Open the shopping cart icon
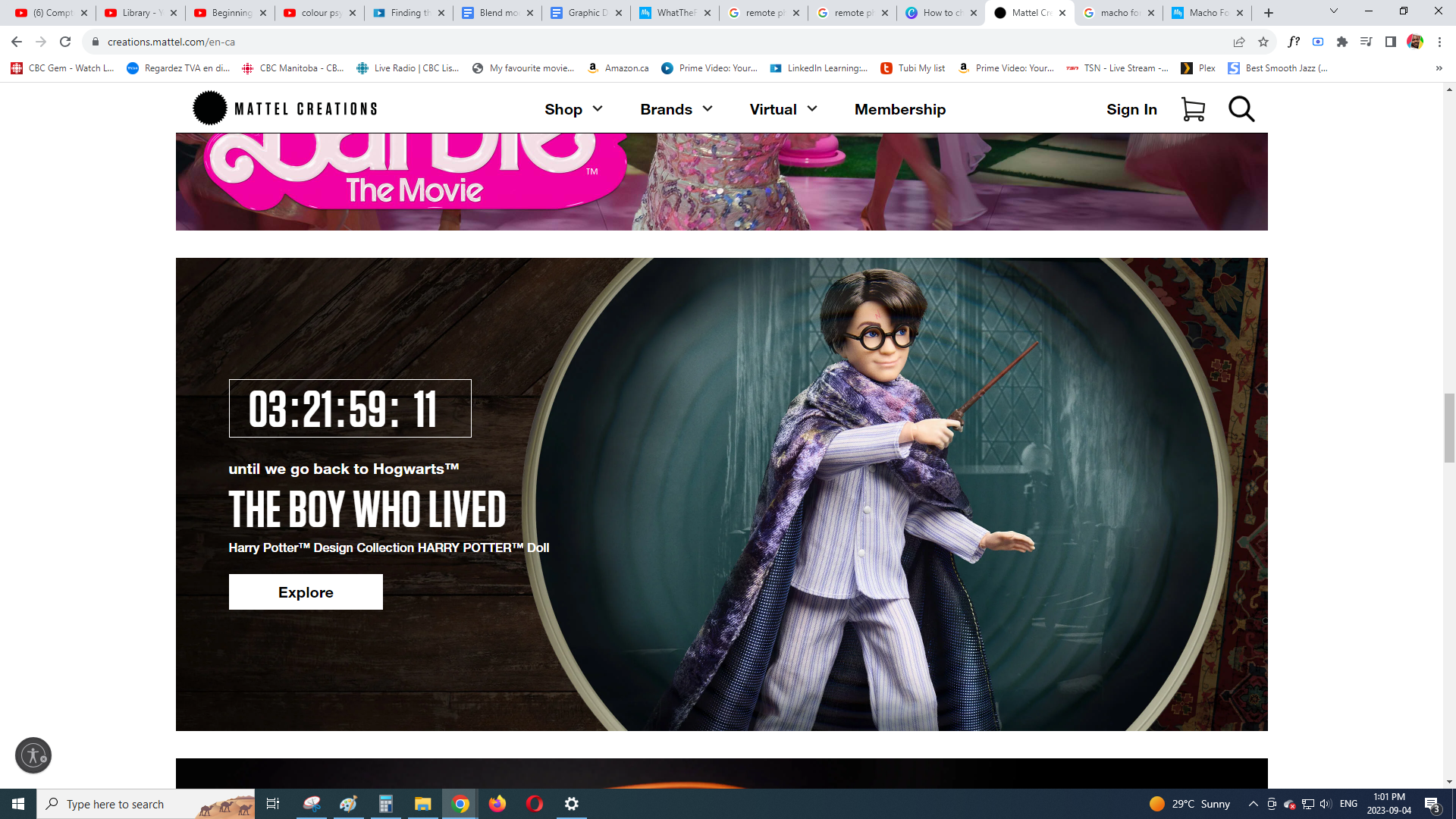The height and width of the screenshot is (819, 1456). coord(1193,109)
